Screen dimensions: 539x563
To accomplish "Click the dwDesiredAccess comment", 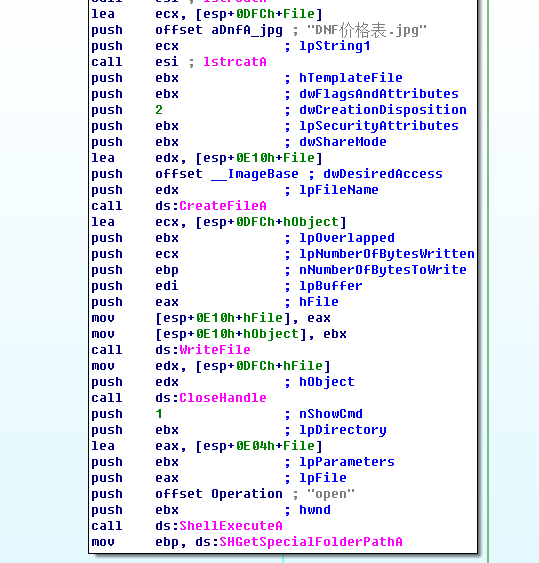I will 383,174.
